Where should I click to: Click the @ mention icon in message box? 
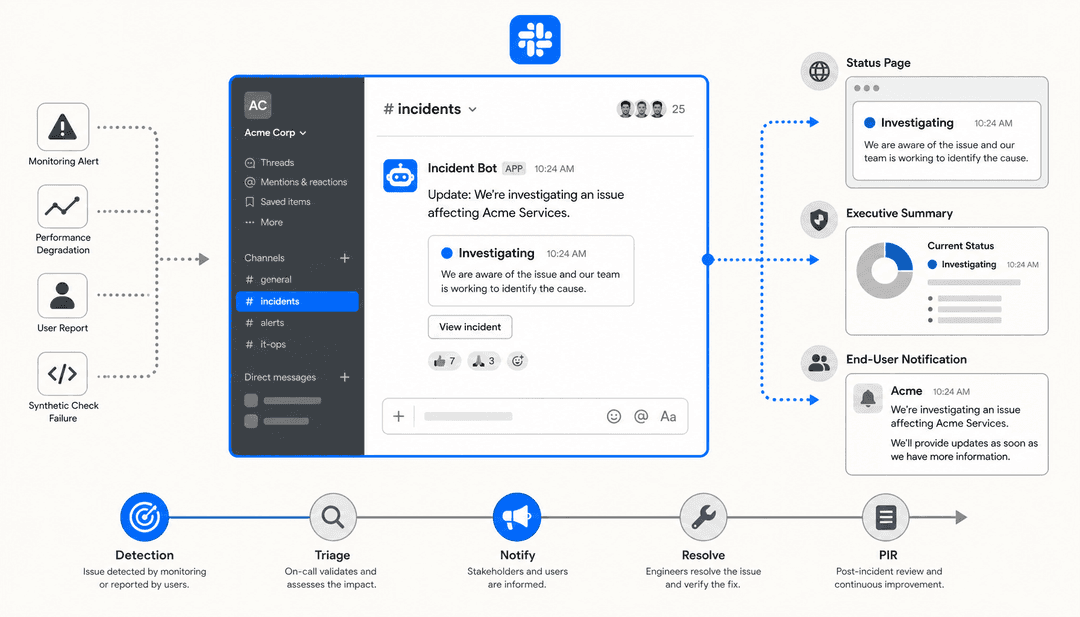641,416
